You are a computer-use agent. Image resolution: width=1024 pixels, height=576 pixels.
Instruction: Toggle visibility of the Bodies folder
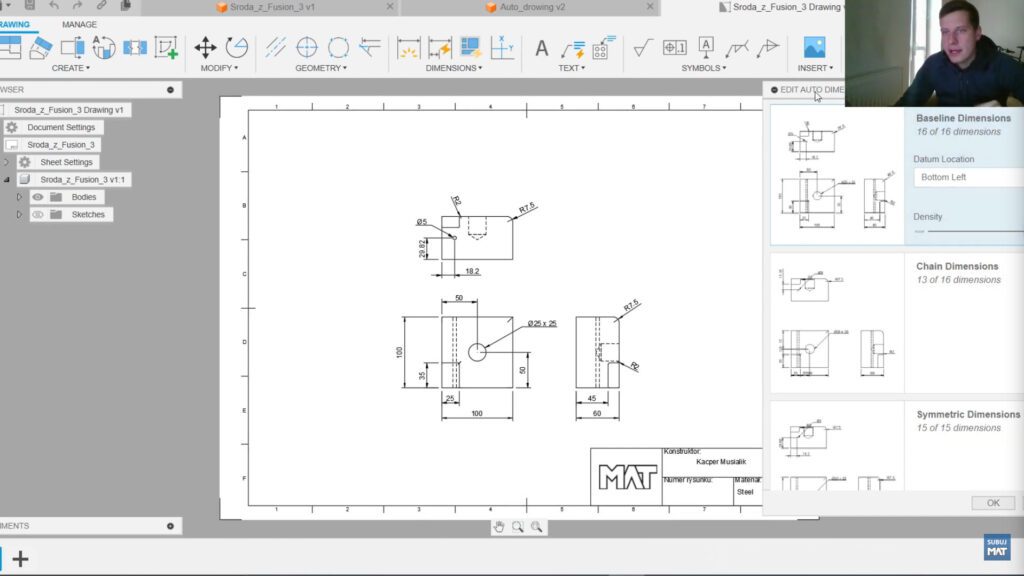point(37,197)
